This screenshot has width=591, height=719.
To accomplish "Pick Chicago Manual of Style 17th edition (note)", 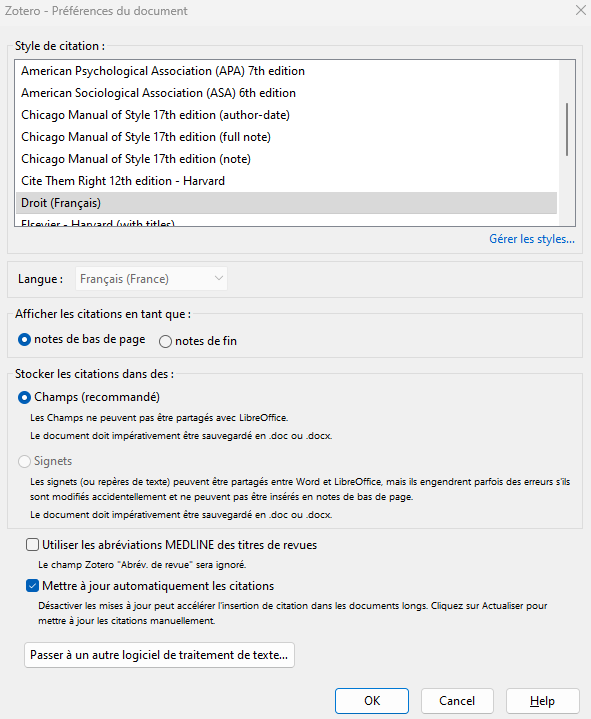I will [287, 159].
